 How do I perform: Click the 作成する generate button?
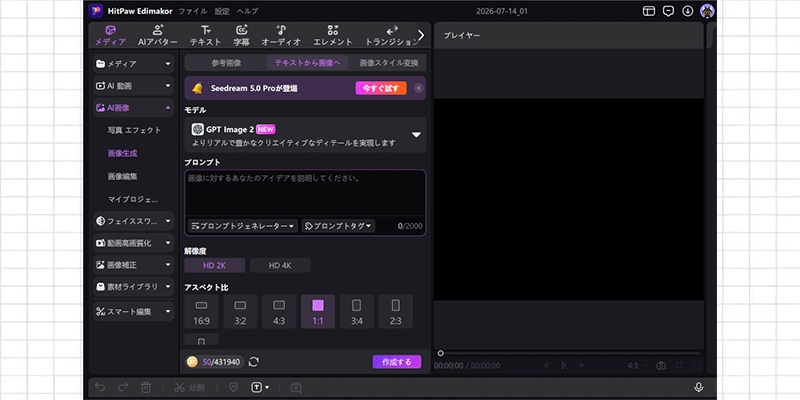click(397, 362)
